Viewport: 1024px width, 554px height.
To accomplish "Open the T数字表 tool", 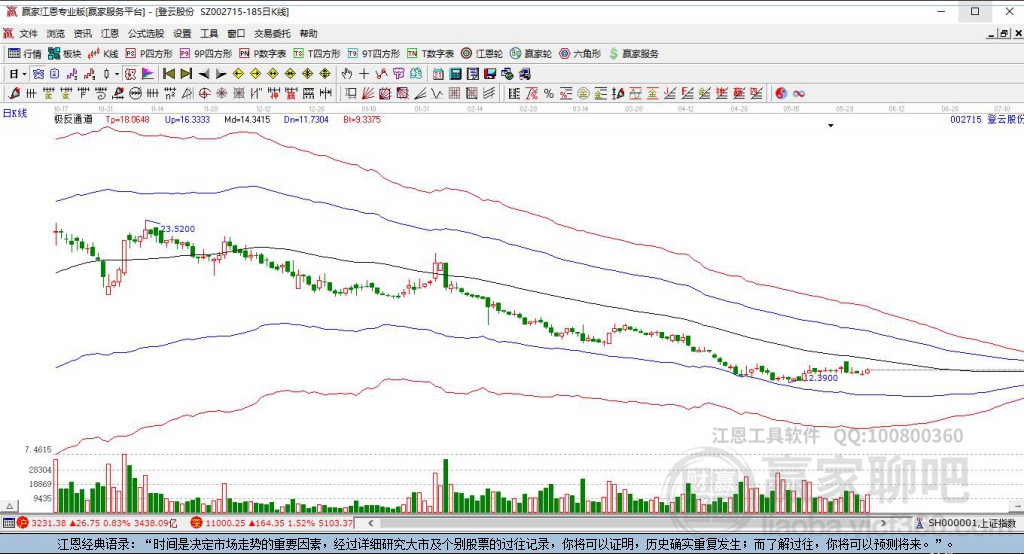I will pyautogui.click(x=430, y=54).
